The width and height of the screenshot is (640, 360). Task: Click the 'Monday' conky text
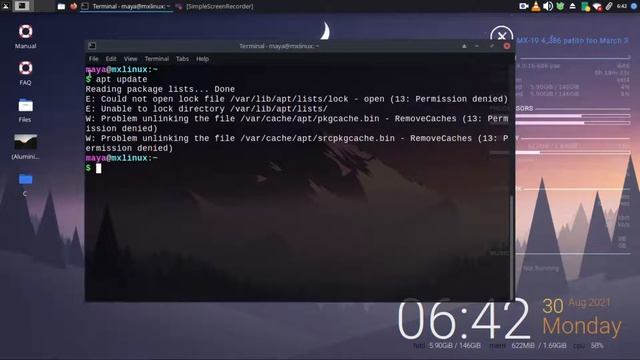click(582, 327)
